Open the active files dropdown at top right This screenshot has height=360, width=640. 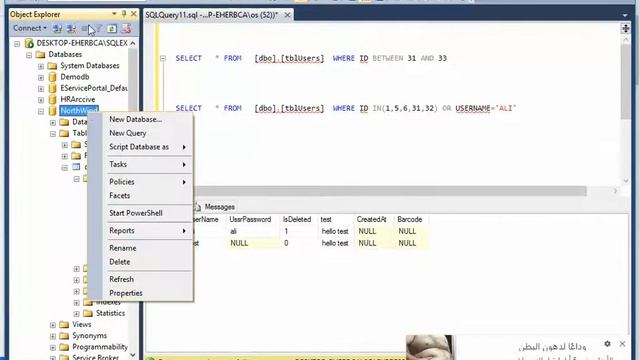tap(625, 16)
